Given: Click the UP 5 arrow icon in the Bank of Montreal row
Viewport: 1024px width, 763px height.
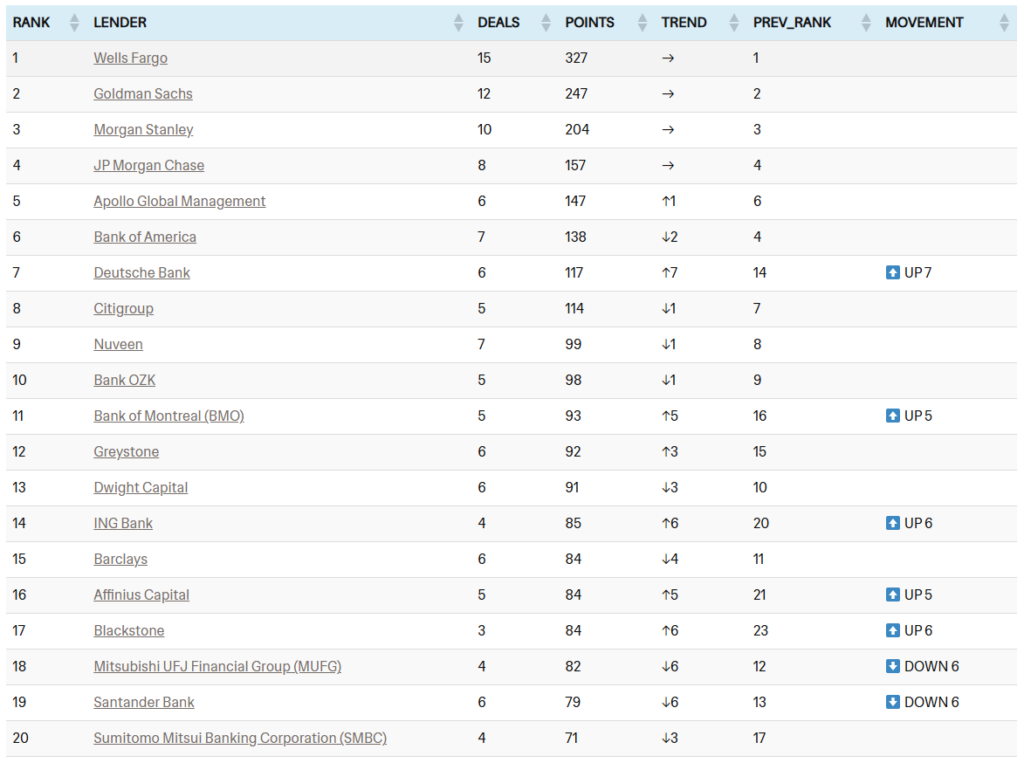Looking at the screenshot, I should (893, 416).
